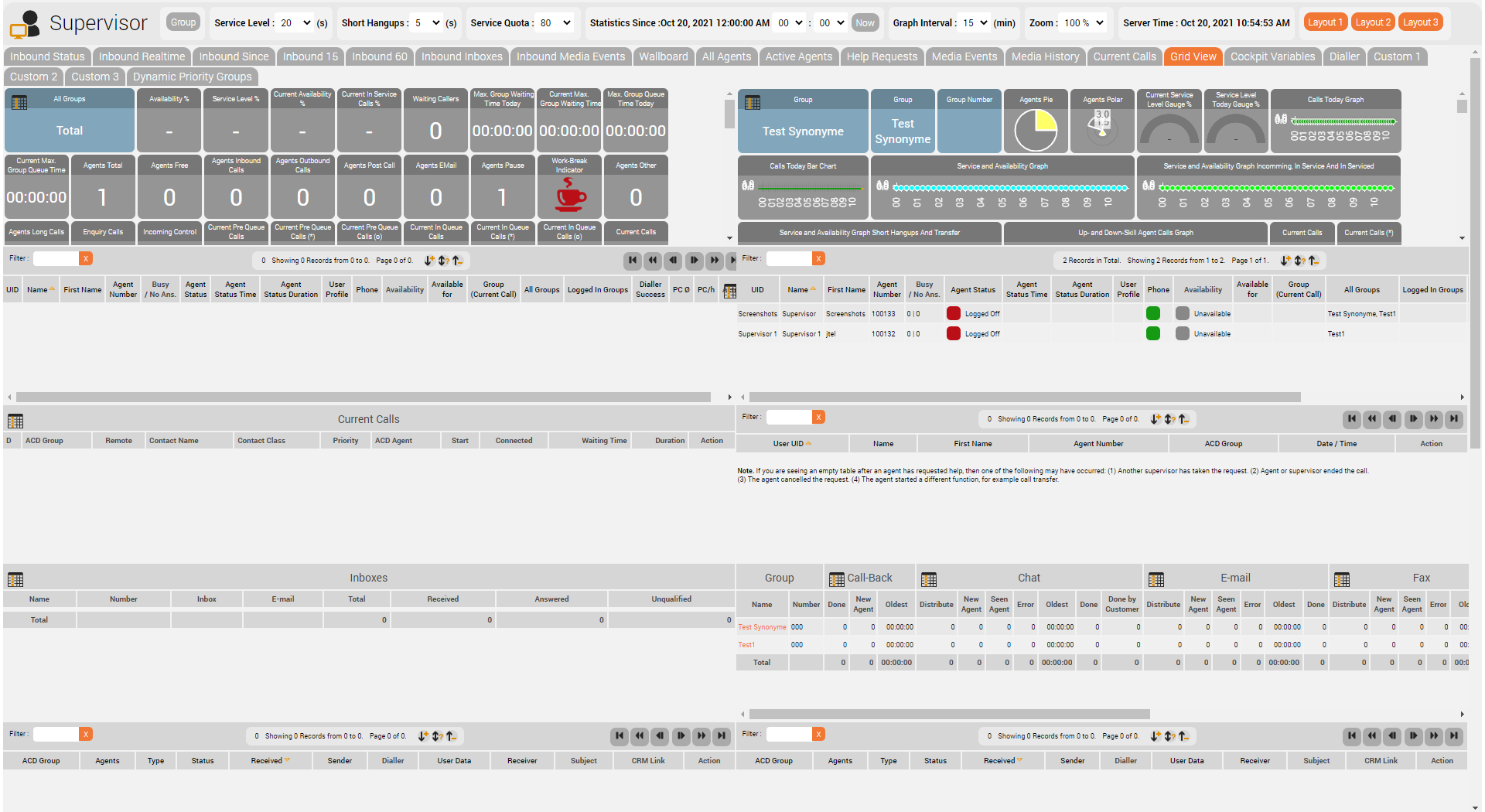Go to next page in left agents table
Image resolution: width=1485 pixels, height=812 pixels.
[x=694, y=260]
